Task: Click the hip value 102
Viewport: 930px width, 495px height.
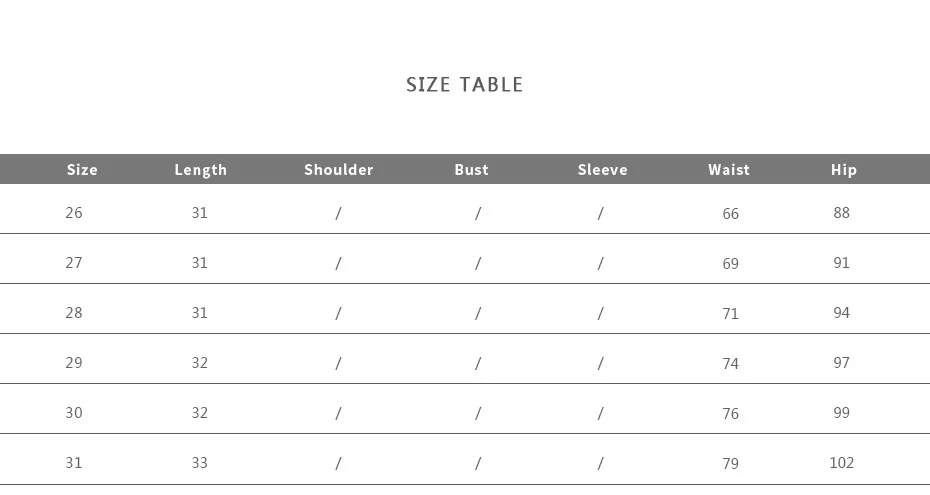Action: click(x=841, y=463)
